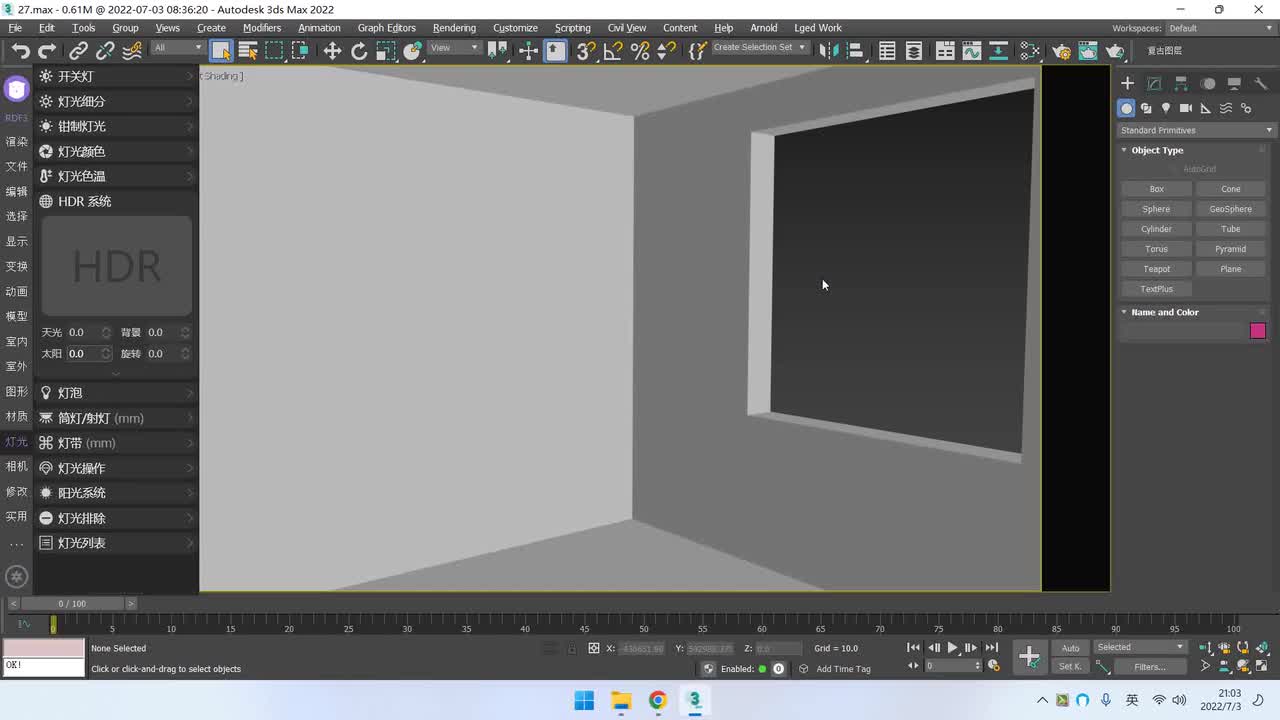Switch to the Utilities wrench tab
The width and height of the screenshot is (1280, 720).
(x=1261, y=84)
